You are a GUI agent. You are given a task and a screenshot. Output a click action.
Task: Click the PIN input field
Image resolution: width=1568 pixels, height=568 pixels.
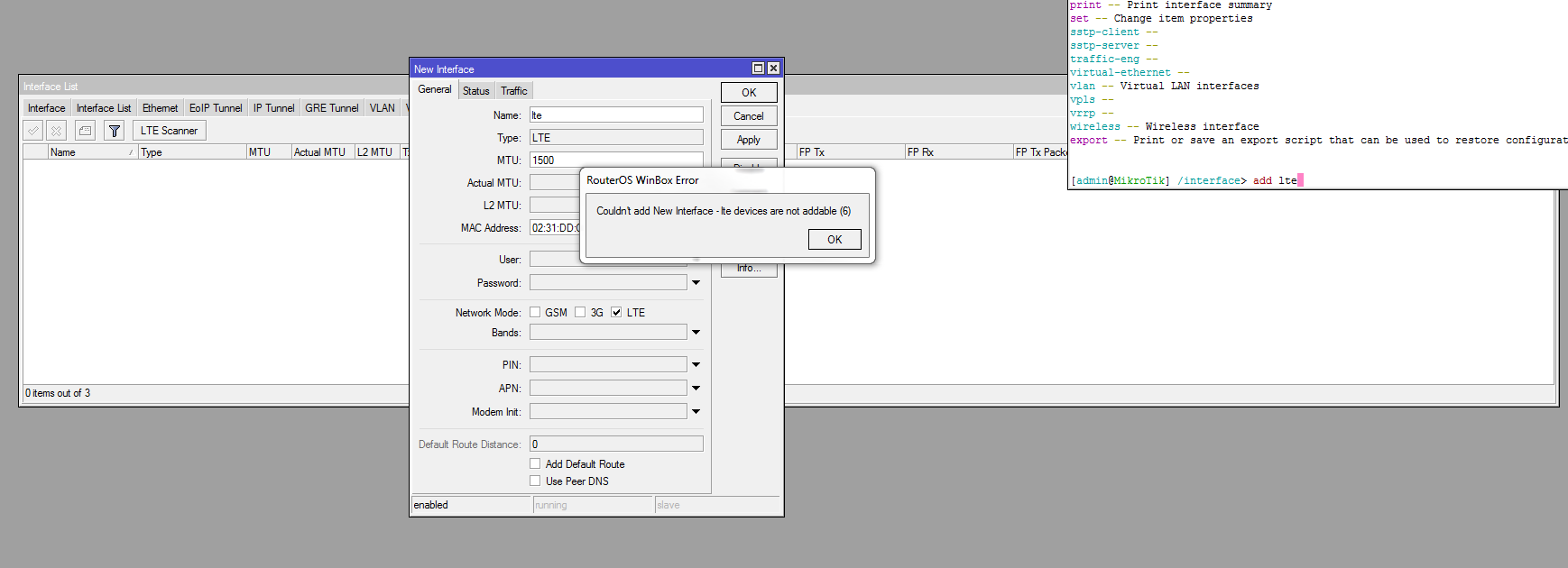(x=608, y=365)
